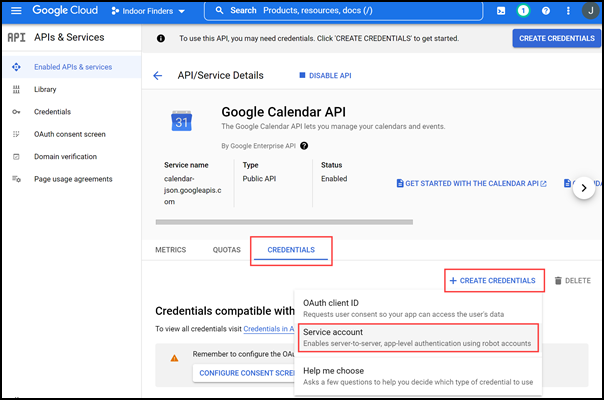Switch to the CREDENTIALS tab
This screenshot has width=604, height=400.
coord(291,250)
